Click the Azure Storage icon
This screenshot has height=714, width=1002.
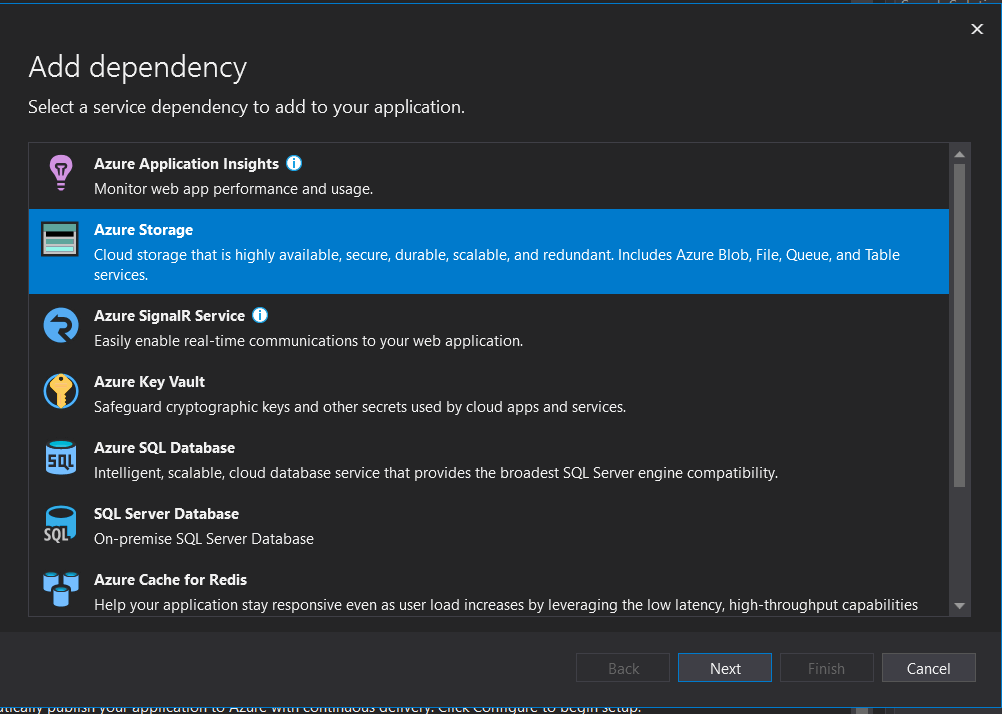pyautogui.click(x=60, y=240)
